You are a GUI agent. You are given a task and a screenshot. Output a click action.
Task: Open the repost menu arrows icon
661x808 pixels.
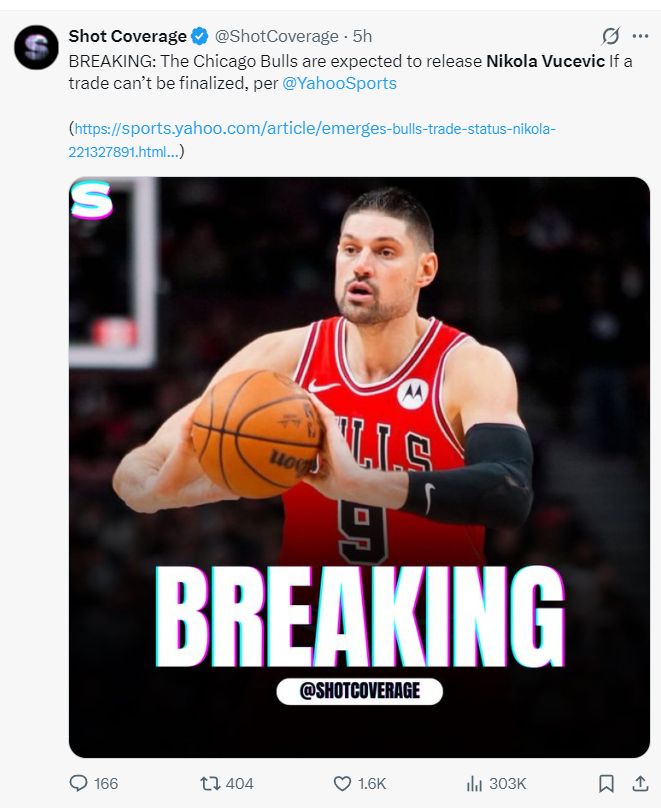tap(210, 783)
